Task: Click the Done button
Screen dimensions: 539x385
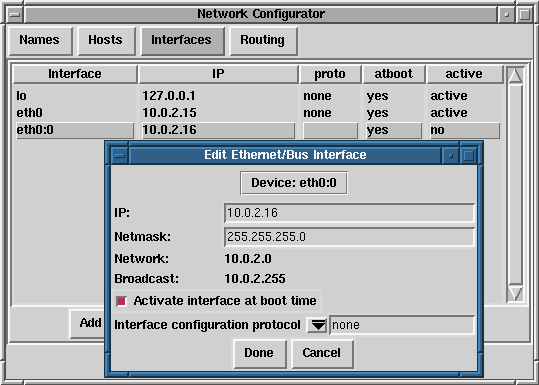Action: click(x=260, y=353)
